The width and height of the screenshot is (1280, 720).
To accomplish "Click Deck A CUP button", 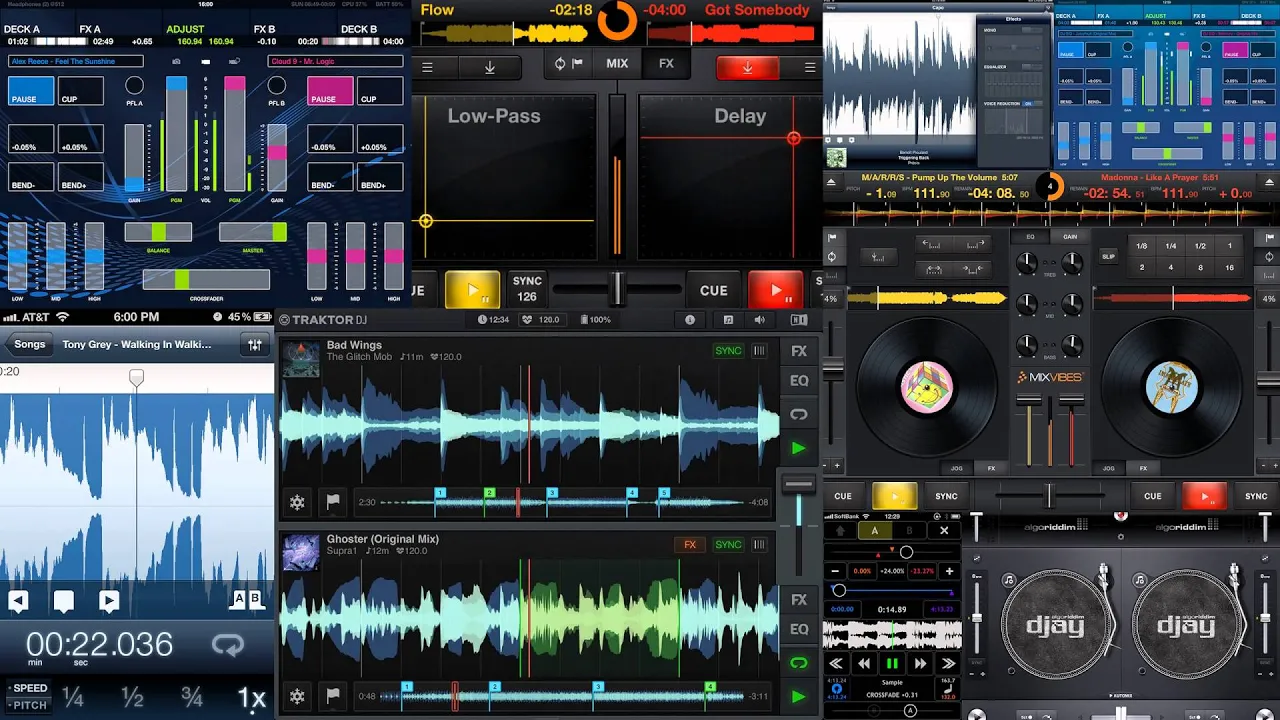I will coord(81,91).
